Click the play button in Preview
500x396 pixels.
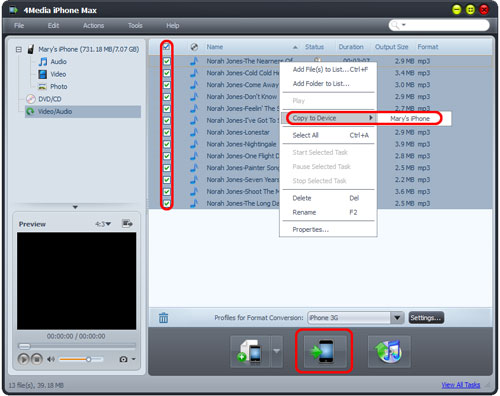point(23,359)
